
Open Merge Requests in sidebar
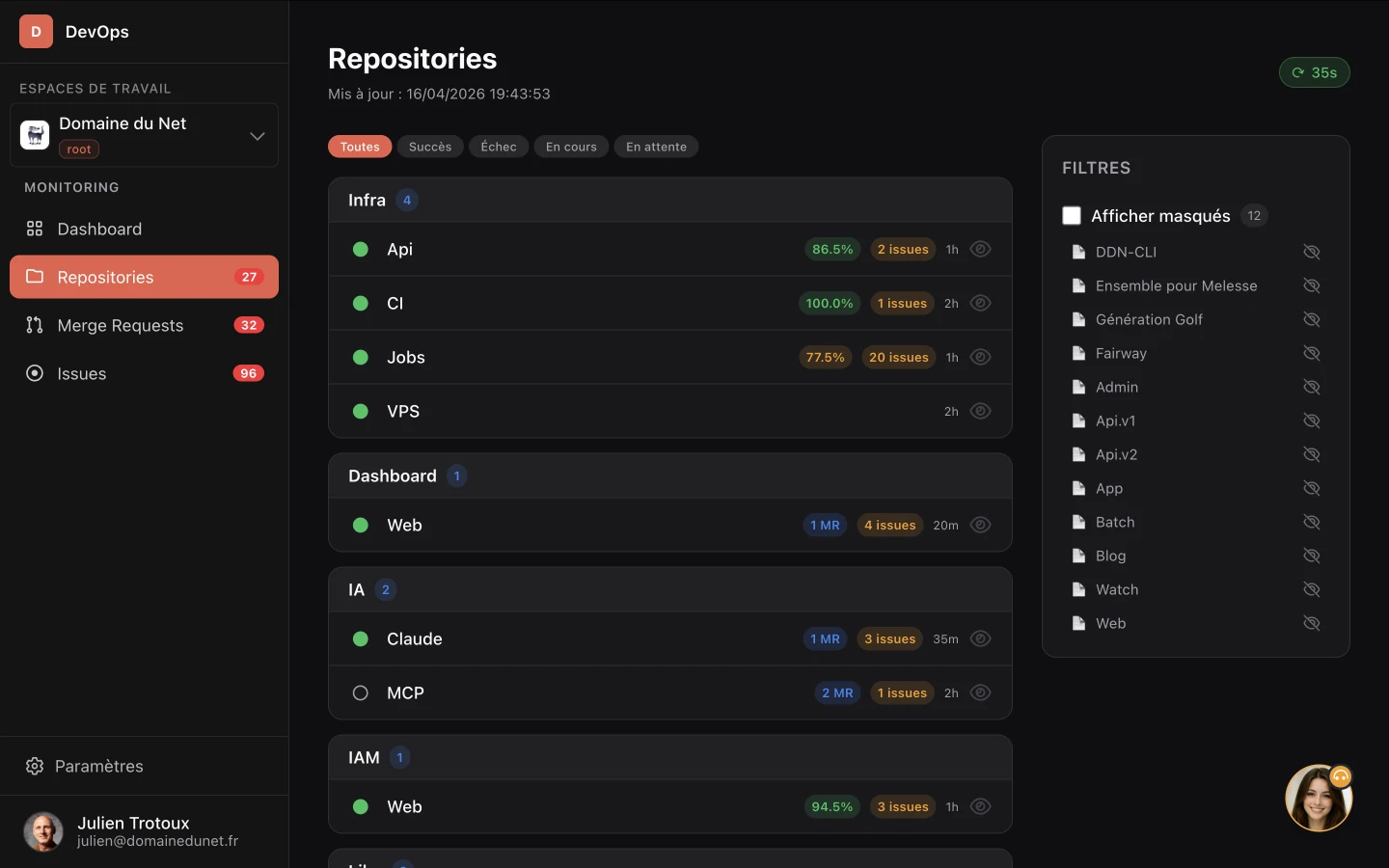pos(120,325)
